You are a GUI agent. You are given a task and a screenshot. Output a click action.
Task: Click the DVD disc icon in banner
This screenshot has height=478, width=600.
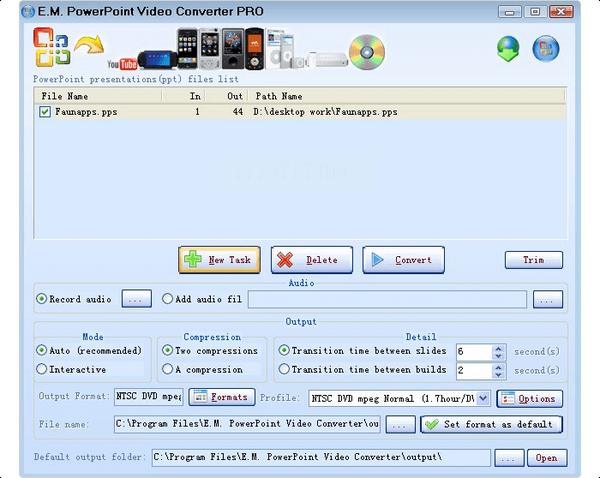(x=368, y=51)
